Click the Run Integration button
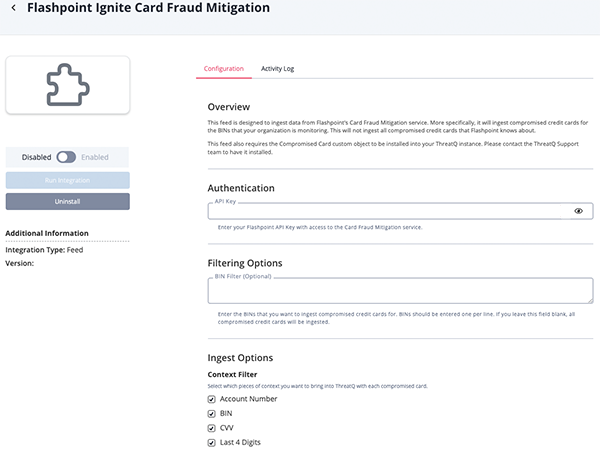Screen dimensions: 600x449 (x=68, y=180)
